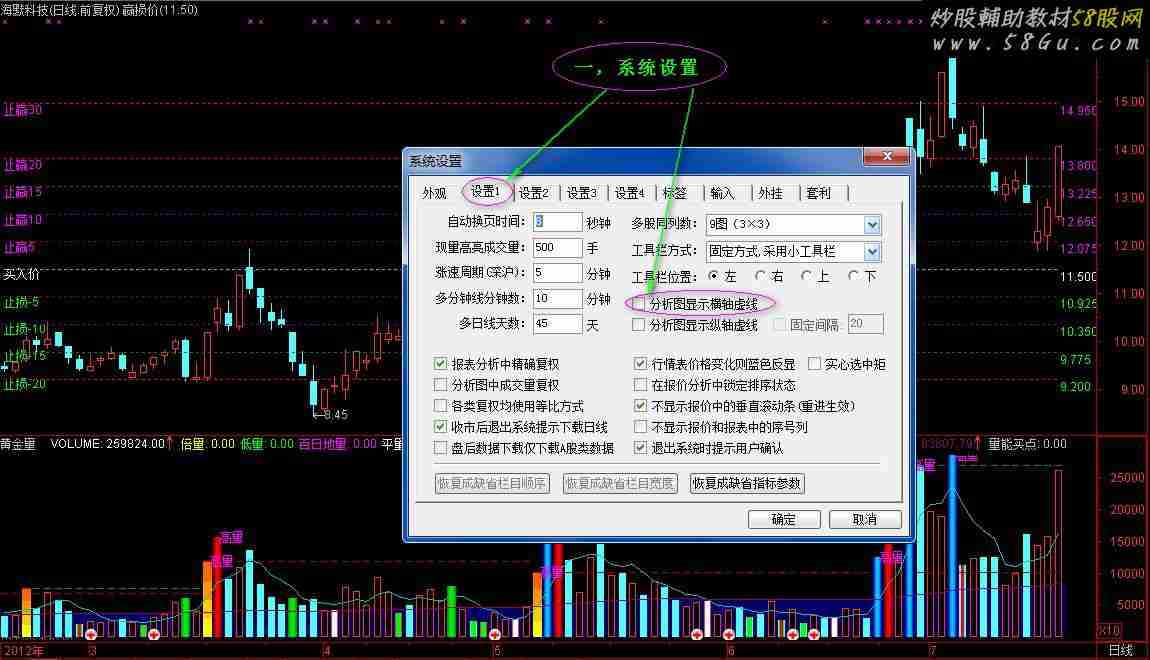Toggle the 实心选中矩 checkbox
Screen dimensions: 1150x660
tap(814, 364)
